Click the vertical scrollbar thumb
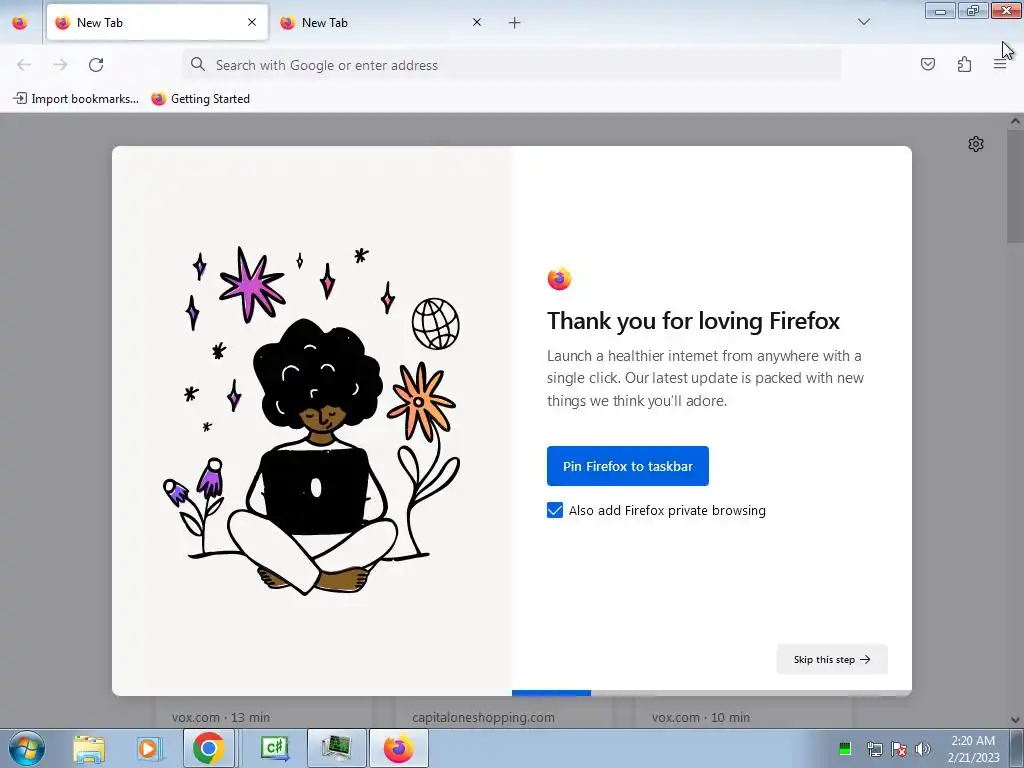This screenshot has width=1024, height=768. (1015, 185)
